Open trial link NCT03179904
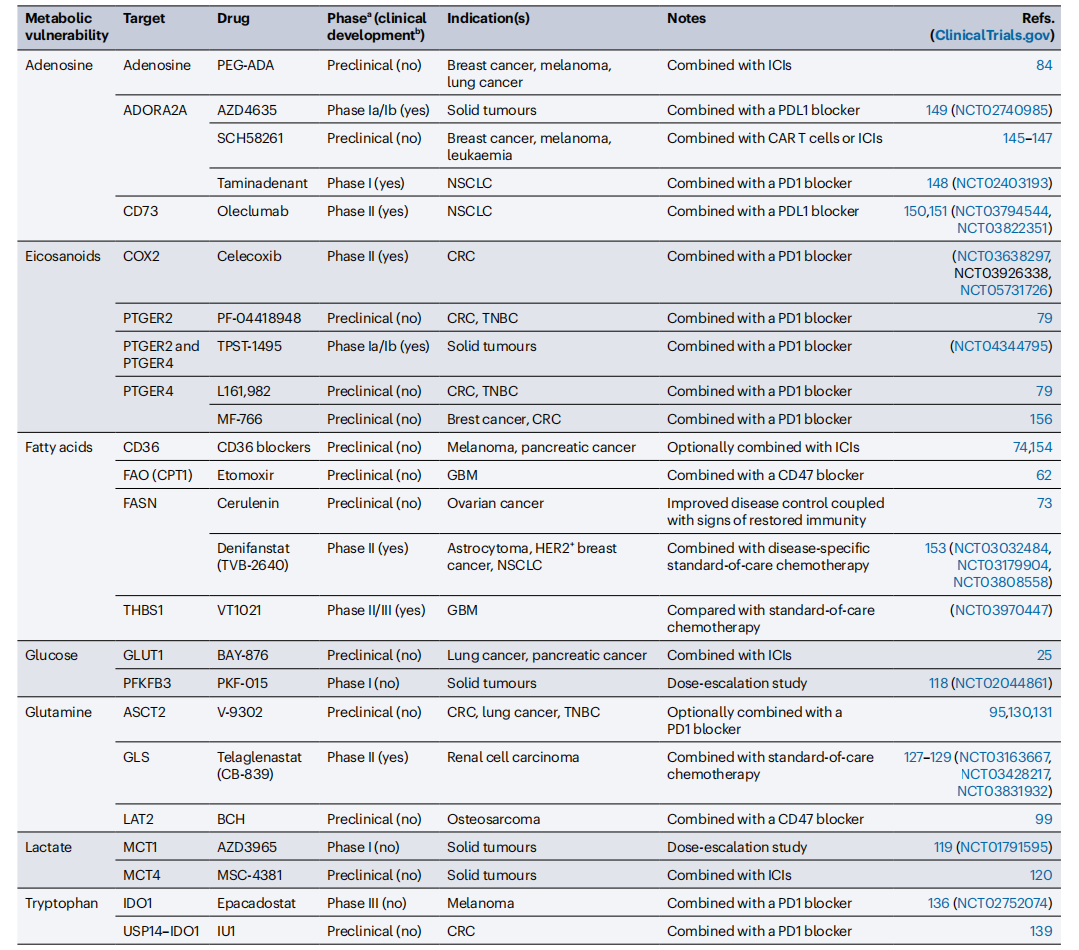 click(x=1002, y=565)
